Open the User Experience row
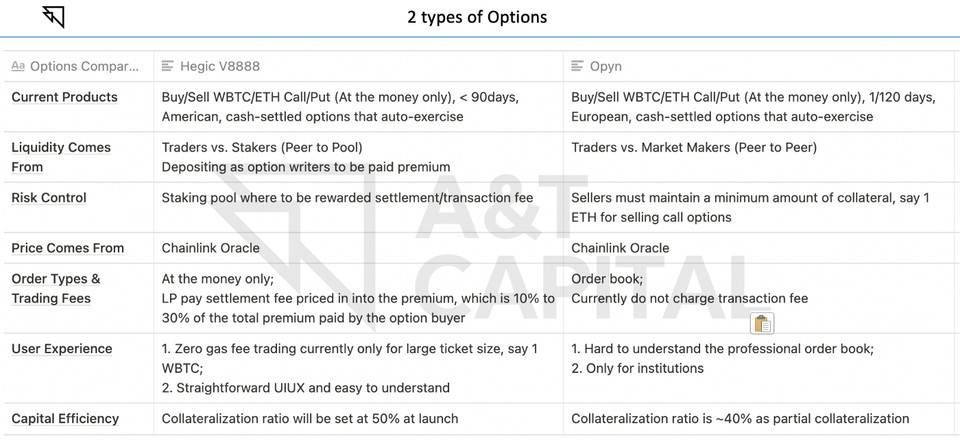 pos(61,349)
